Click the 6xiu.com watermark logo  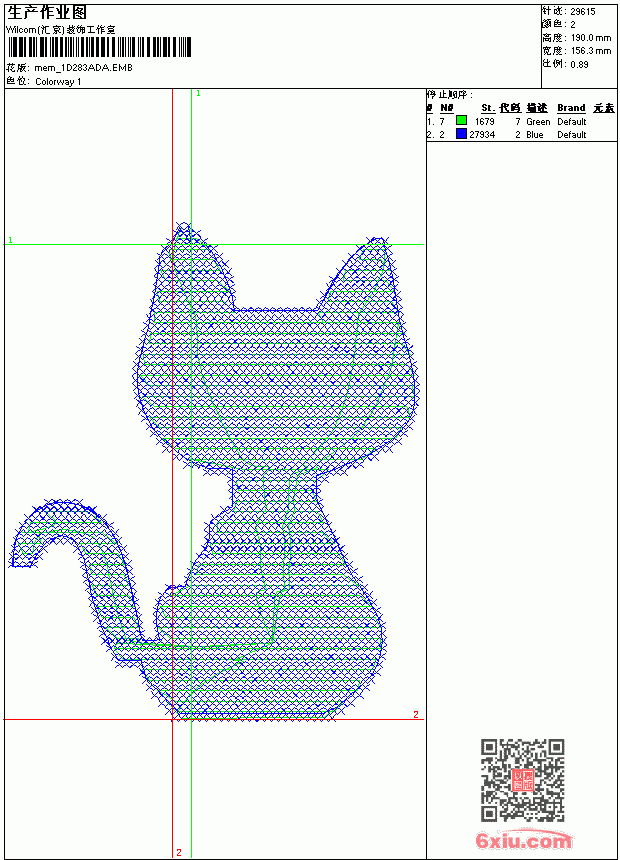(523, 840)
